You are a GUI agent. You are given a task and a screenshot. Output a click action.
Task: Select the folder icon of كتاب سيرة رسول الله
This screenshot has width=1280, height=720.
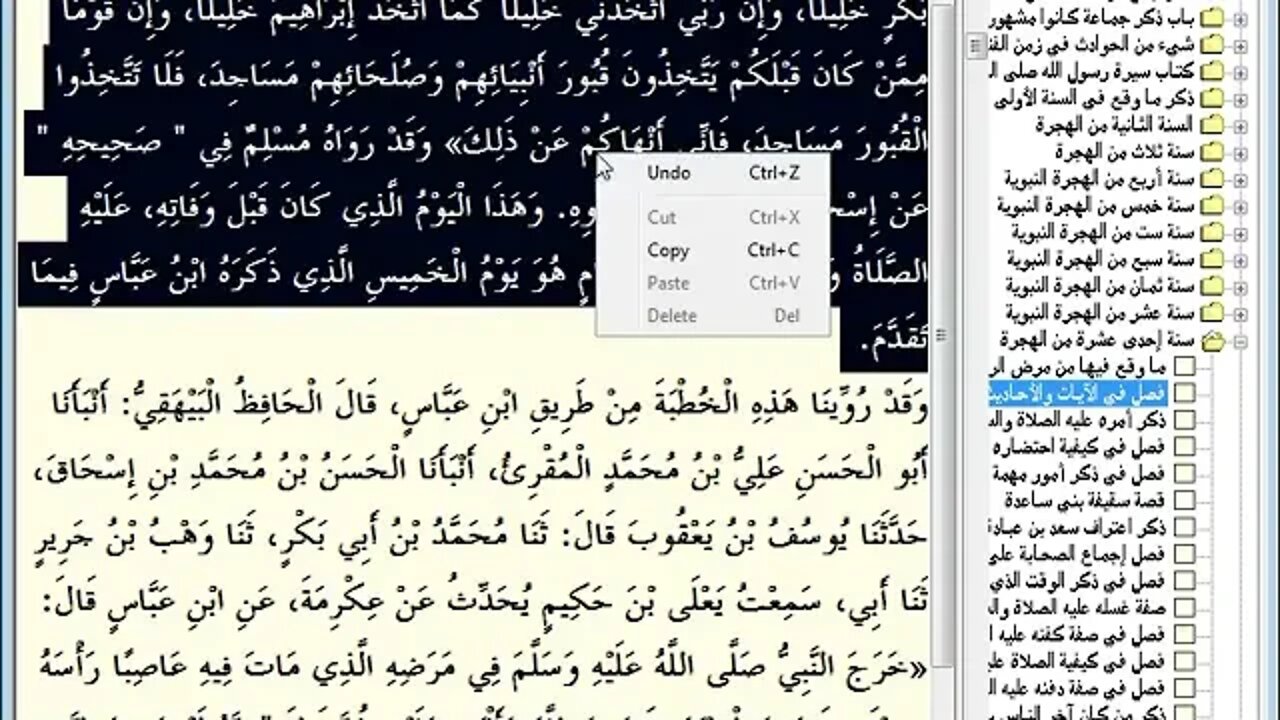coord(1214,72)
